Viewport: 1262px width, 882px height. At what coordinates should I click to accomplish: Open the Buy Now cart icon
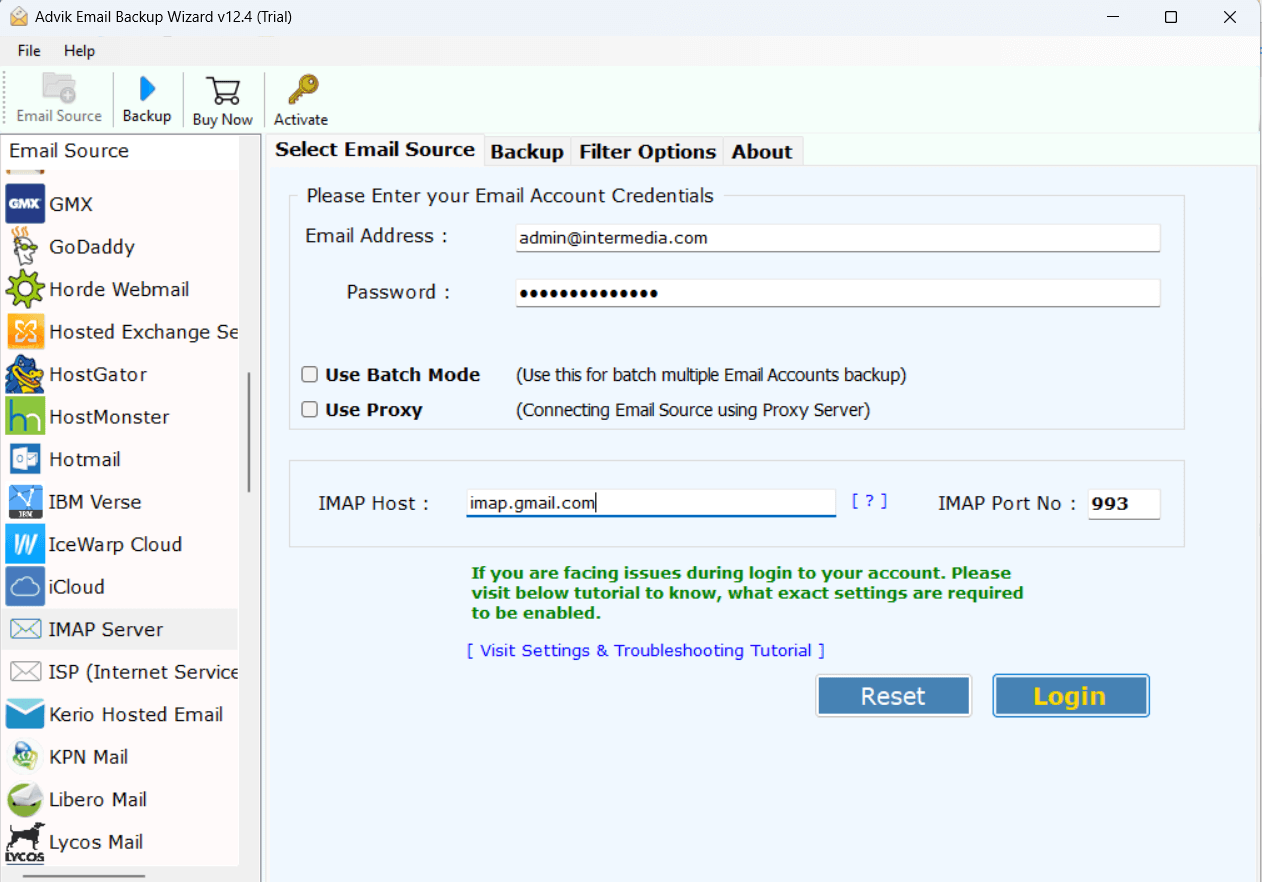[x=222, y=91]
